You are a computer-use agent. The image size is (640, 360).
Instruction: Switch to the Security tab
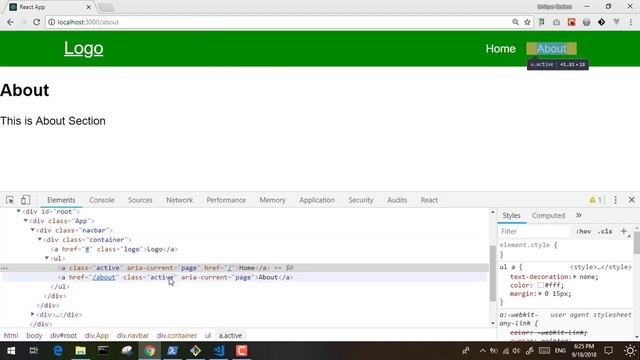coord(361,200)
